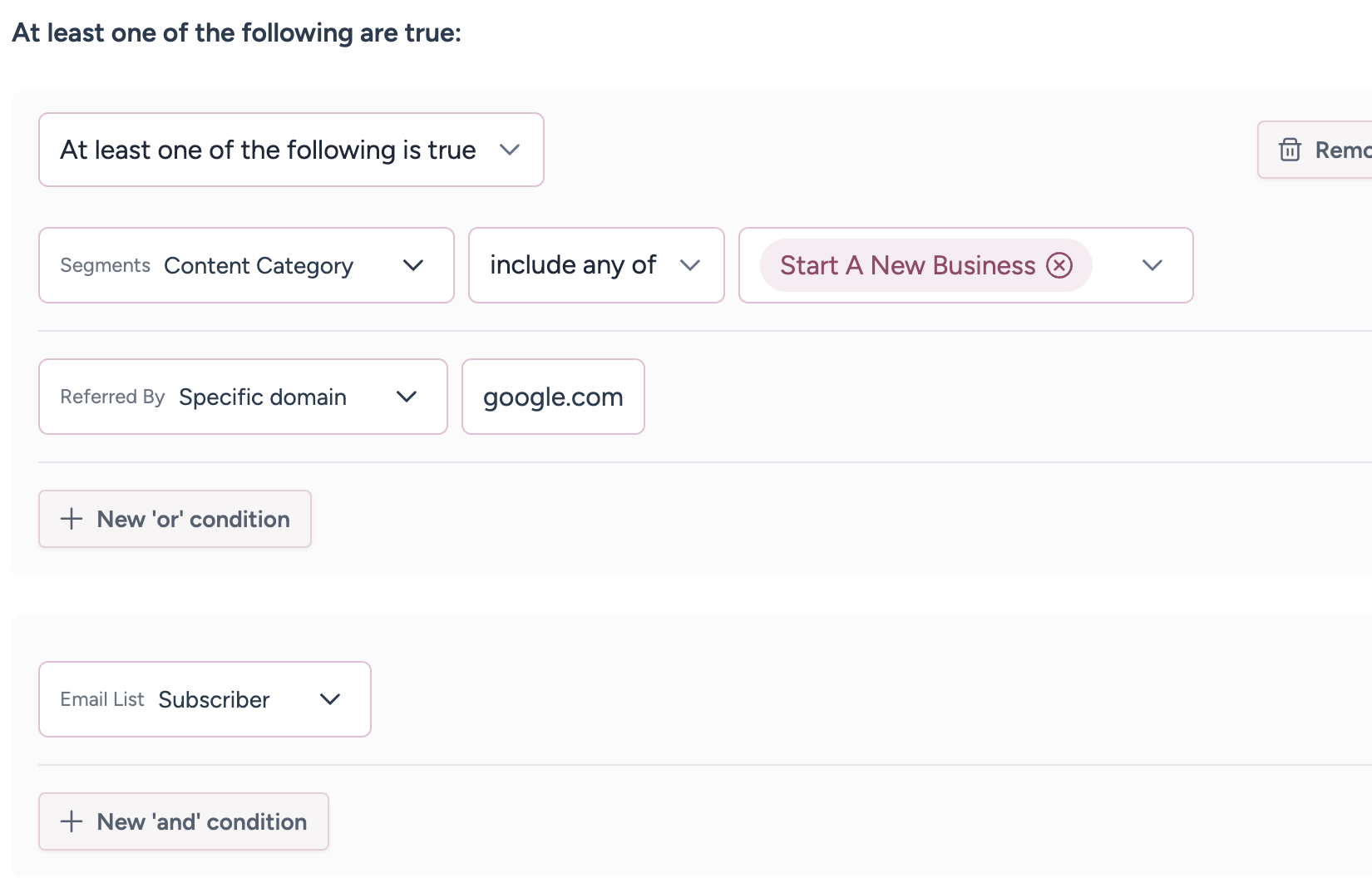This screenshot has height=883, width=1372.
Task: Click the chevron next to 'include any of'
Action: 690,265
